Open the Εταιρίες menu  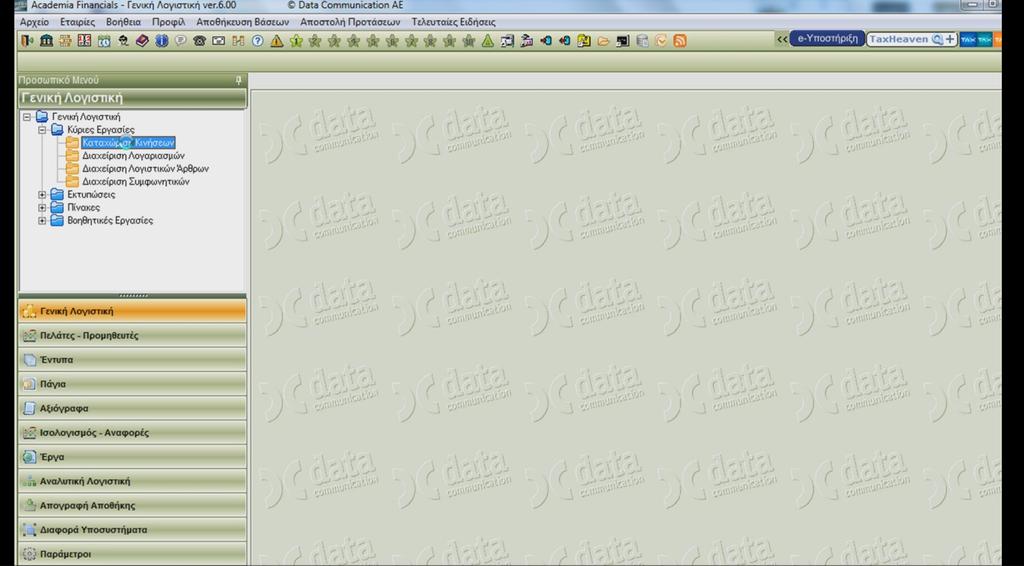click(77, 22)
